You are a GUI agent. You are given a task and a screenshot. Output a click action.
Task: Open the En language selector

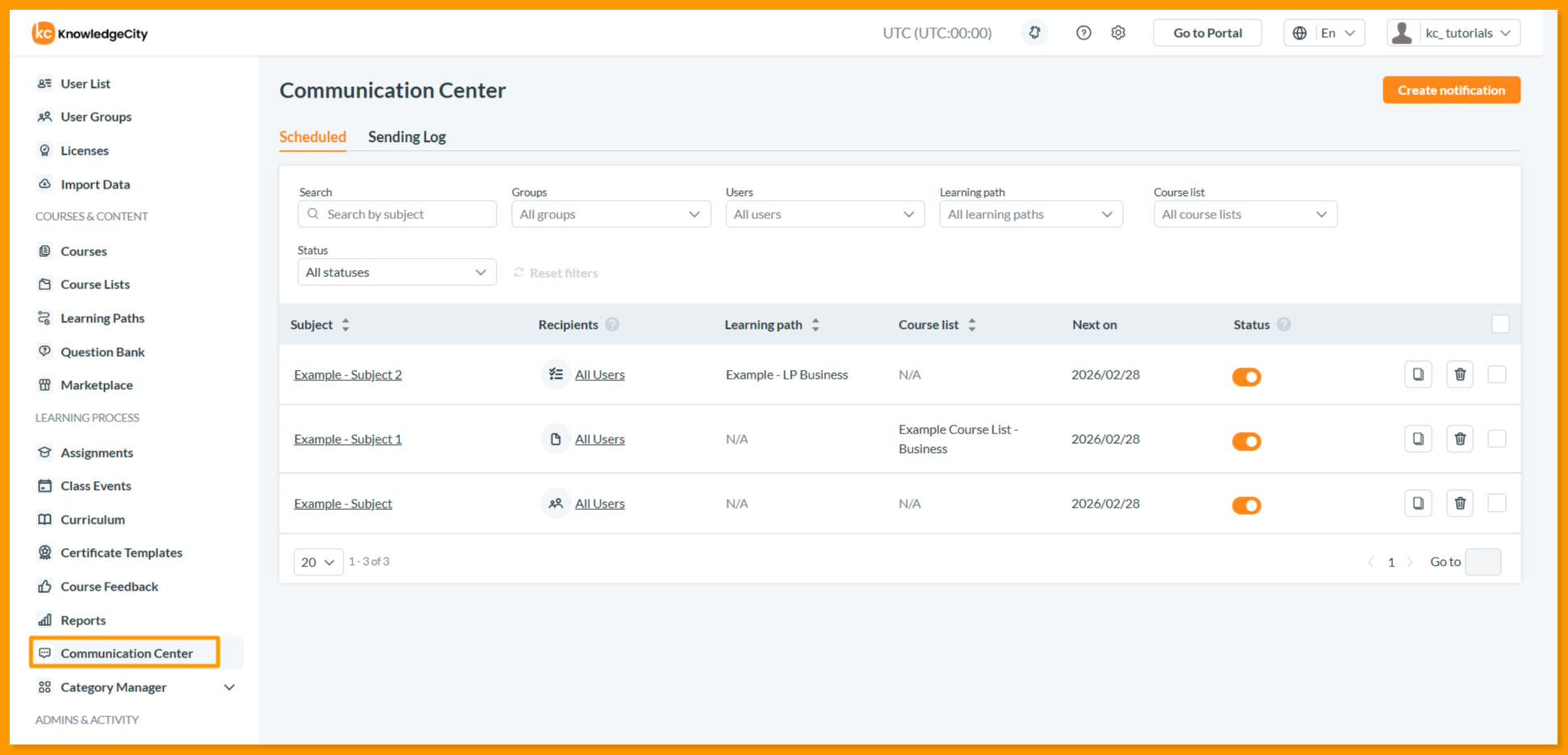(1325, 33)
